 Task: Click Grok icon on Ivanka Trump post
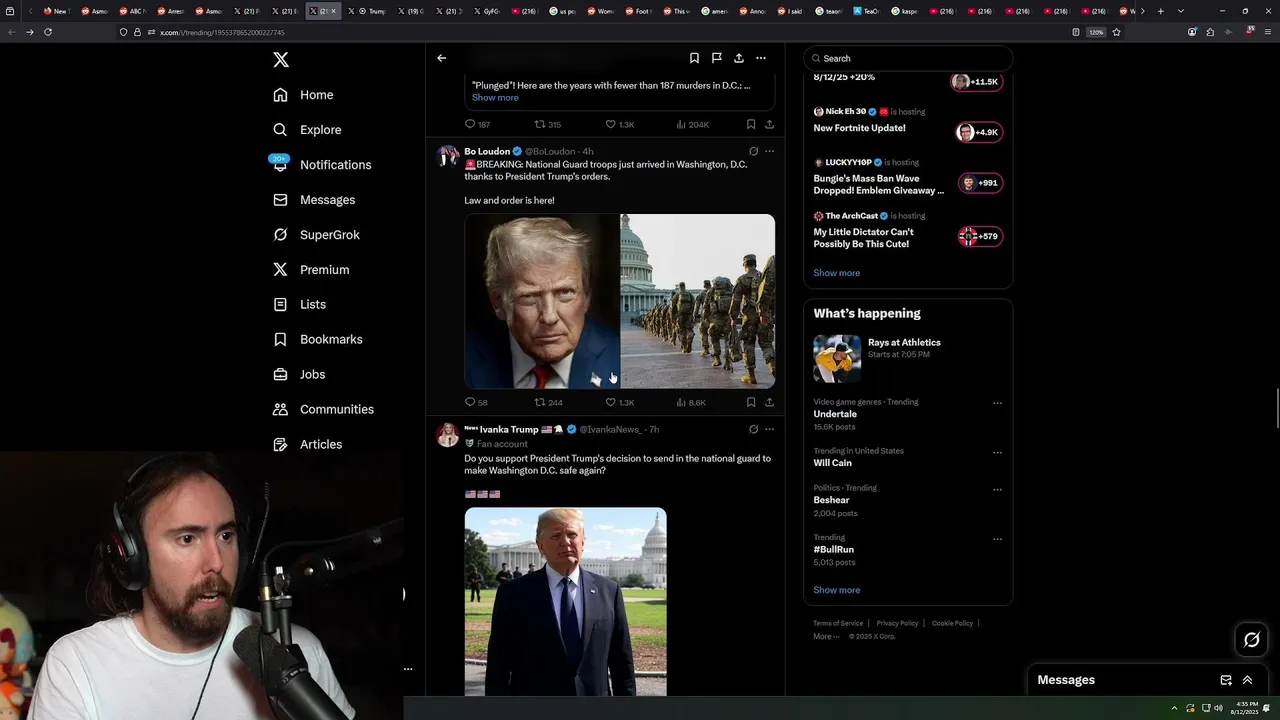click(753, 429)
